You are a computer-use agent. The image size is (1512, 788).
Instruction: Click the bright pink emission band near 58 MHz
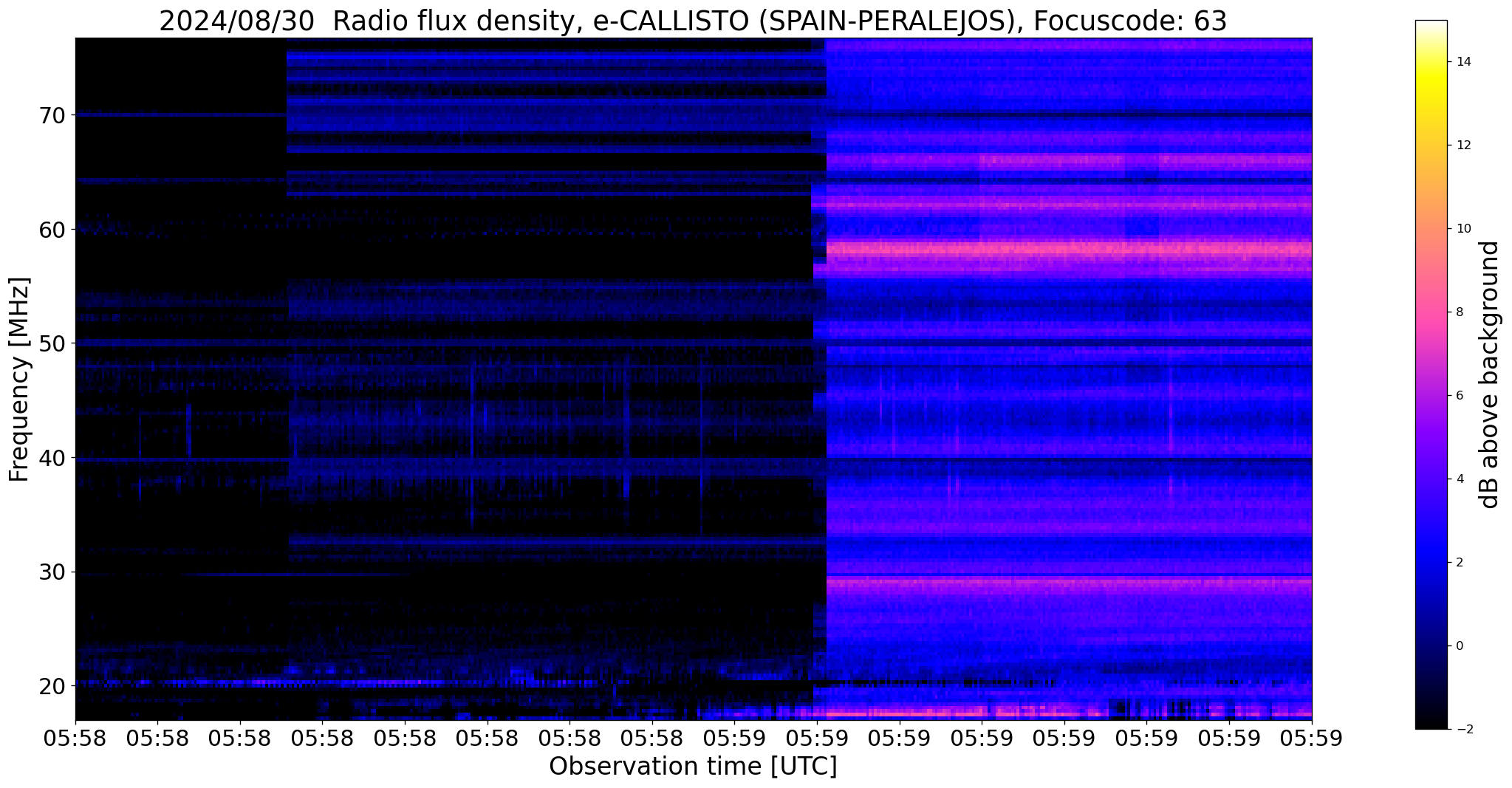pyautogui.click(x=1069, y=249)
